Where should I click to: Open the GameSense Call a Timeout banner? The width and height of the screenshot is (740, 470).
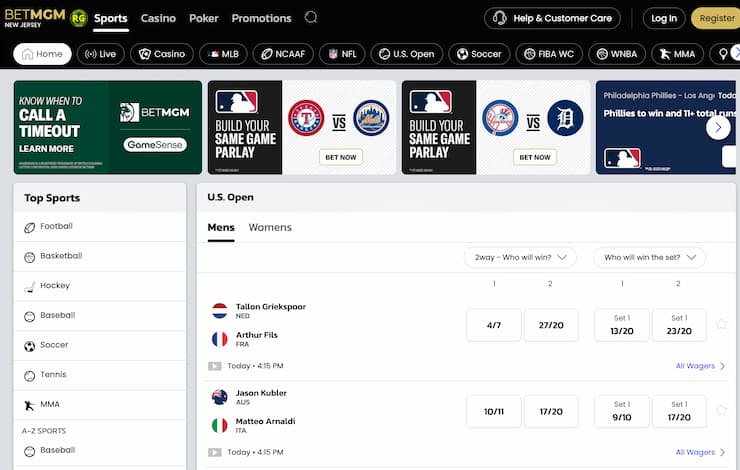pos(108,127)
